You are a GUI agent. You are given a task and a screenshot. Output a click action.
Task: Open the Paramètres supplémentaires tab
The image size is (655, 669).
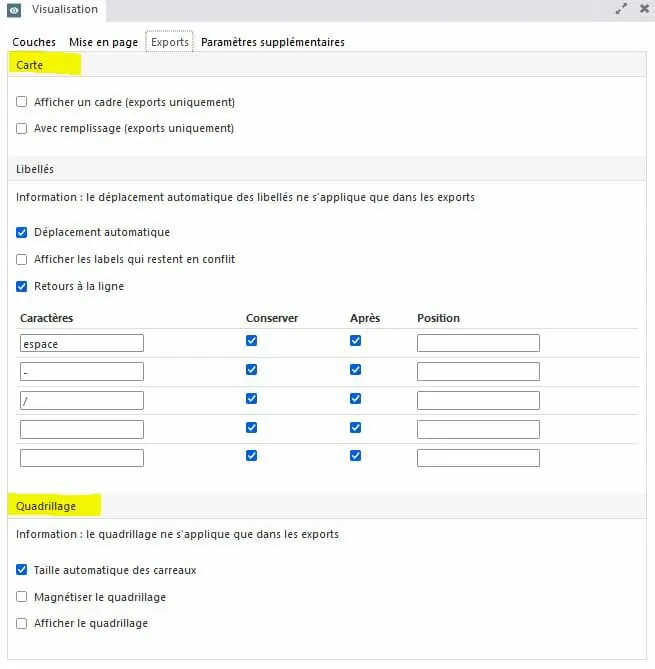point(273,42)
